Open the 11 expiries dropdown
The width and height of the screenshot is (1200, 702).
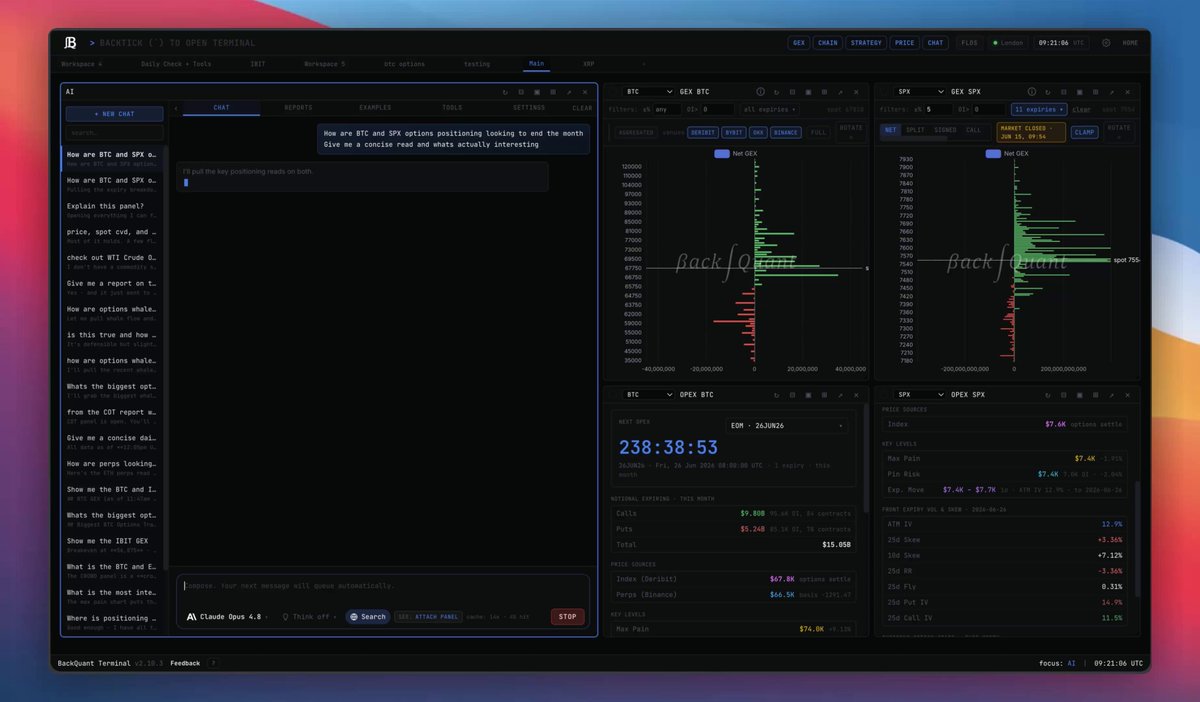pyautogui.click(x=1039, y=109)
